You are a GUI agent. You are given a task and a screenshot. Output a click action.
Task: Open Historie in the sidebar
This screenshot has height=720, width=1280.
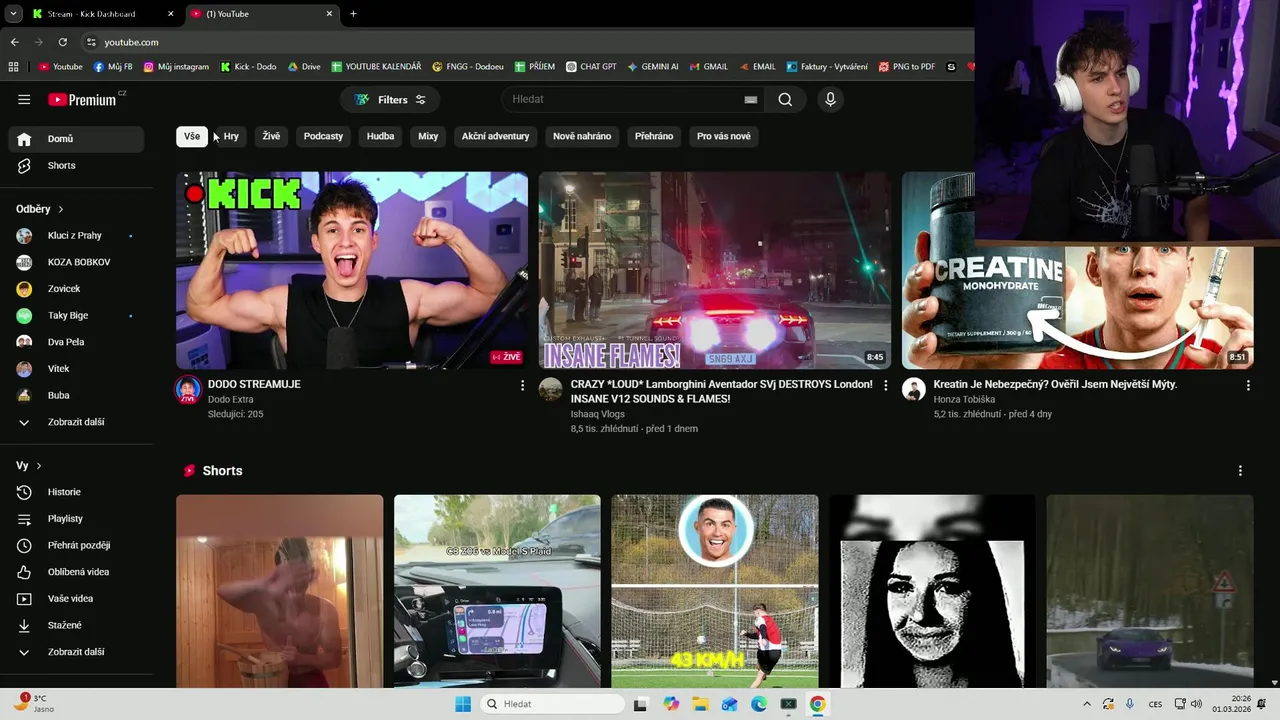pos(76,492)
